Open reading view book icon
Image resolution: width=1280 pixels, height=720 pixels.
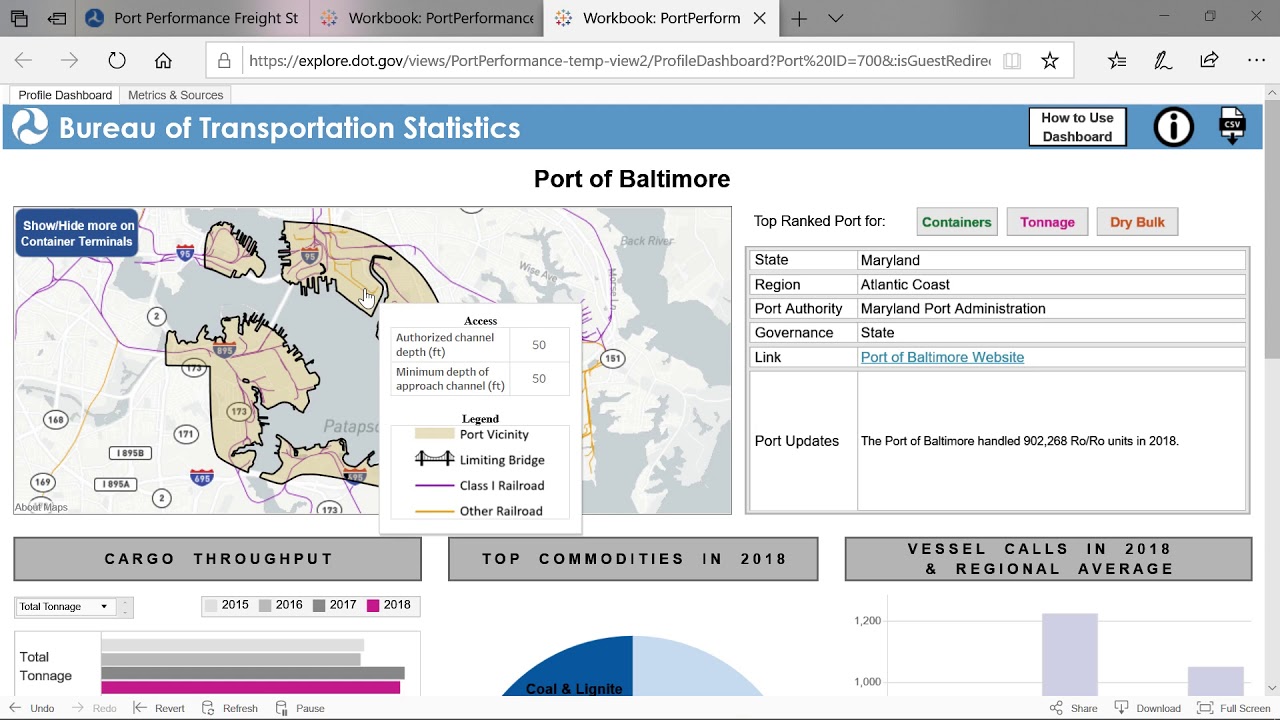click(x=1012, y=61)
